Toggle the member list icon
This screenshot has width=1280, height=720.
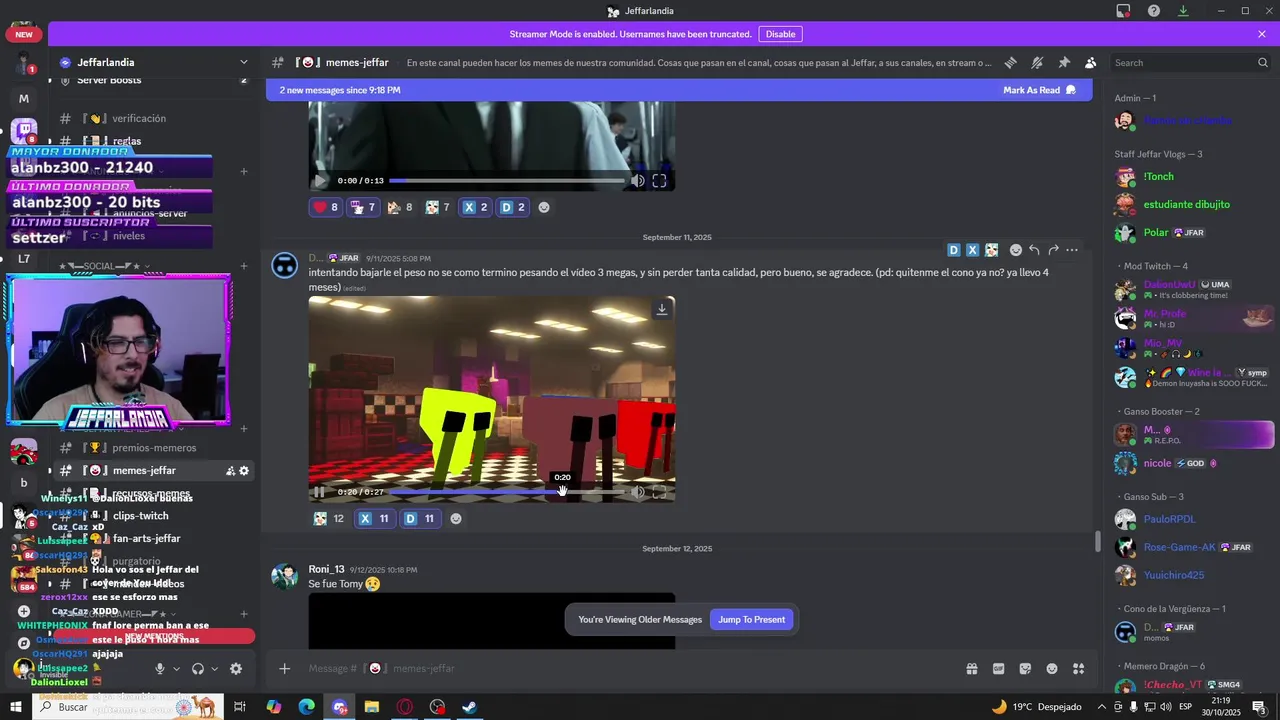[1090, 63]
